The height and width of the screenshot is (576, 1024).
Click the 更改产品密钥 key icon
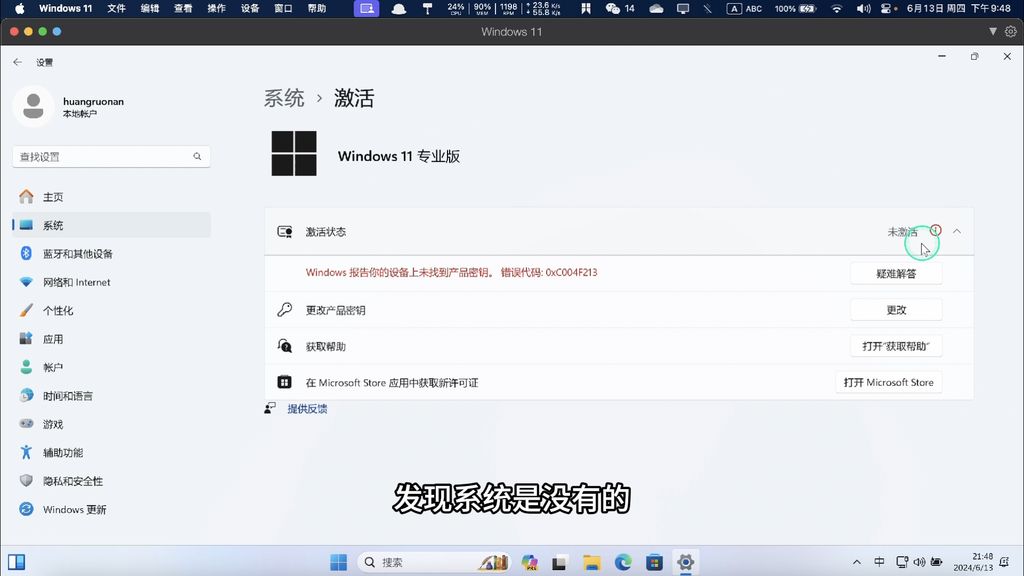click(285, 310)
